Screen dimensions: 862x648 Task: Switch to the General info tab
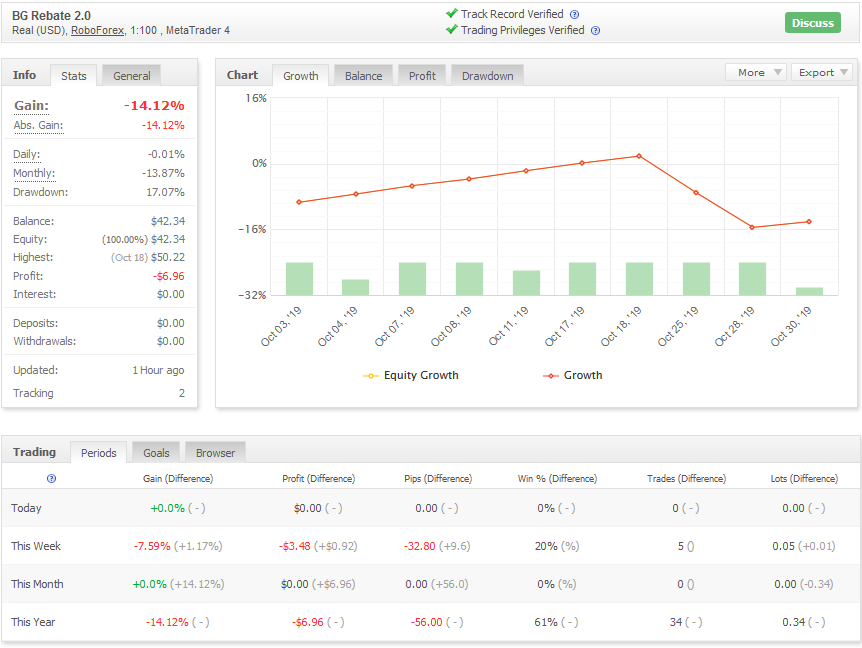131,76
